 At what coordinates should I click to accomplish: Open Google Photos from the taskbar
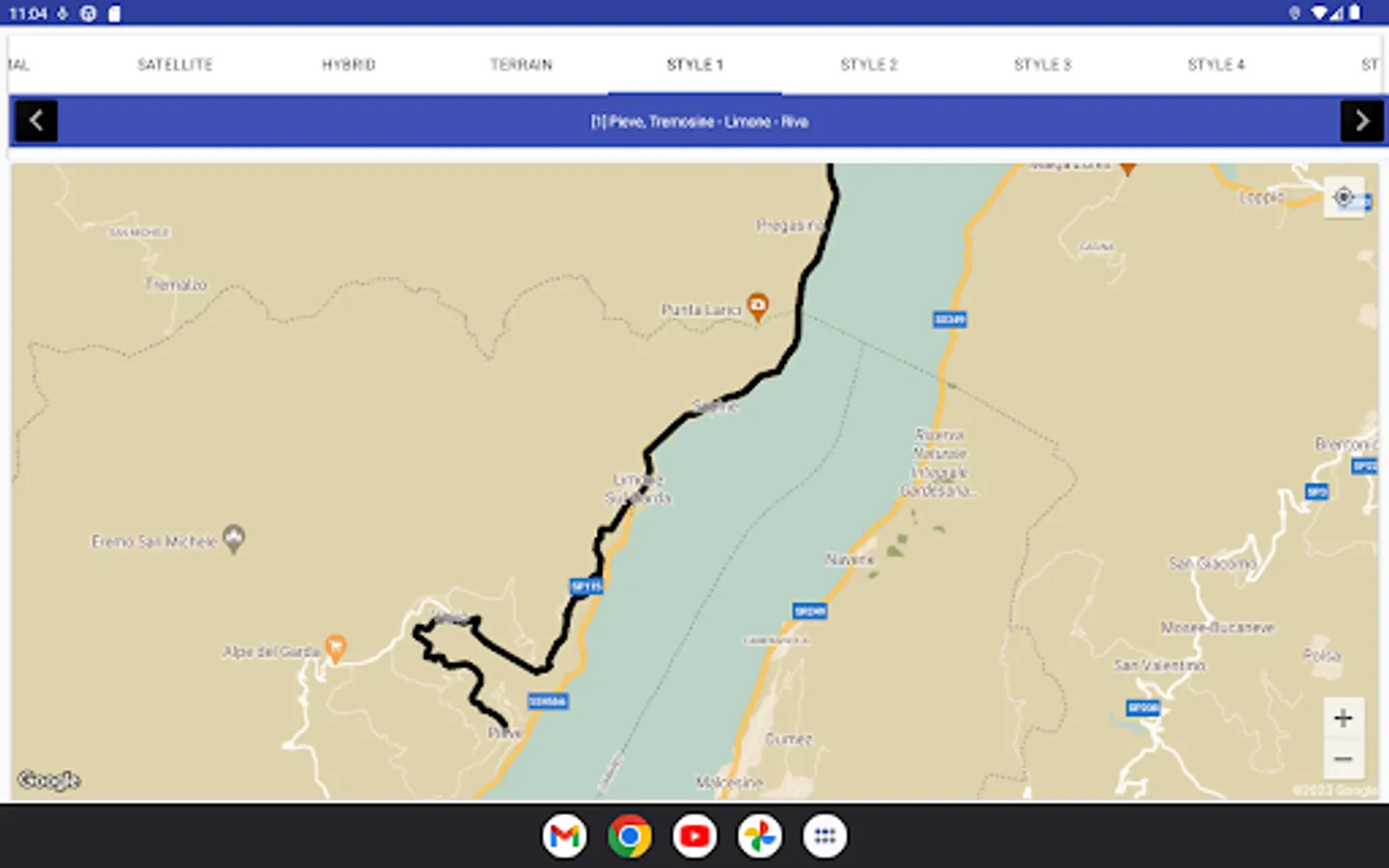pyautogui.click(x=759, y=836)
